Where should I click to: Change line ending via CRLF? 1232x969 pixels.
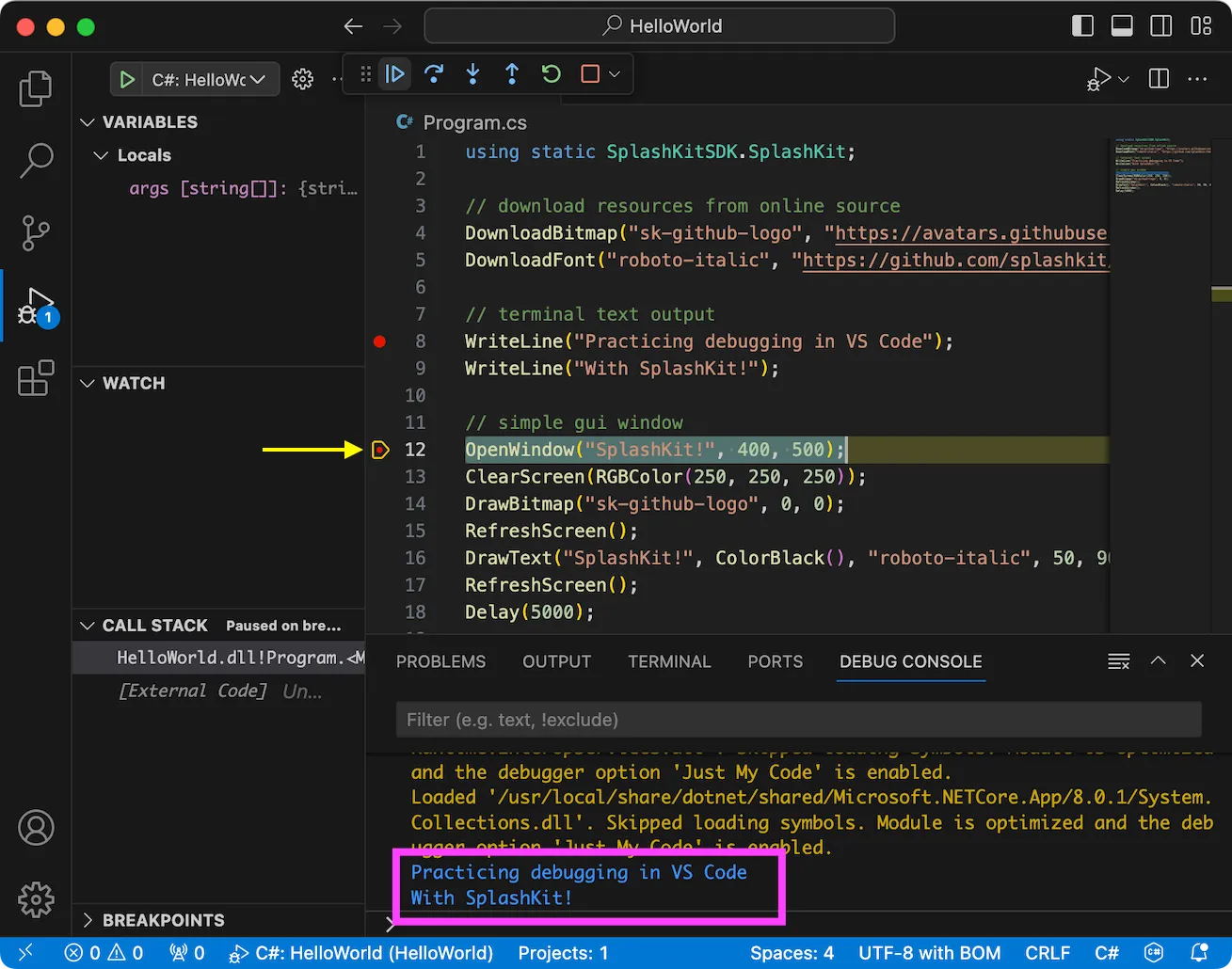pos(1048,953)
